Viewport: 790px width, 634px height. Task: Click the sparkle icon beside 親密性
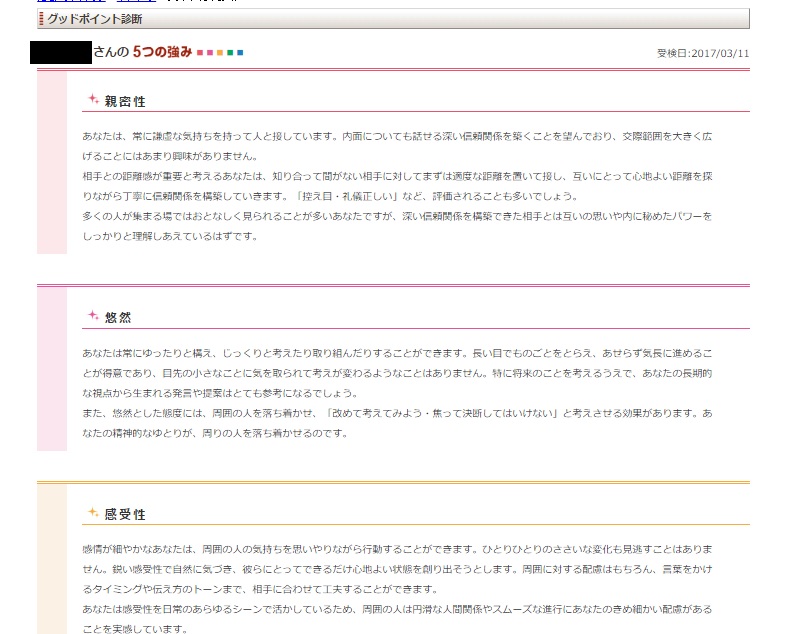93,99
